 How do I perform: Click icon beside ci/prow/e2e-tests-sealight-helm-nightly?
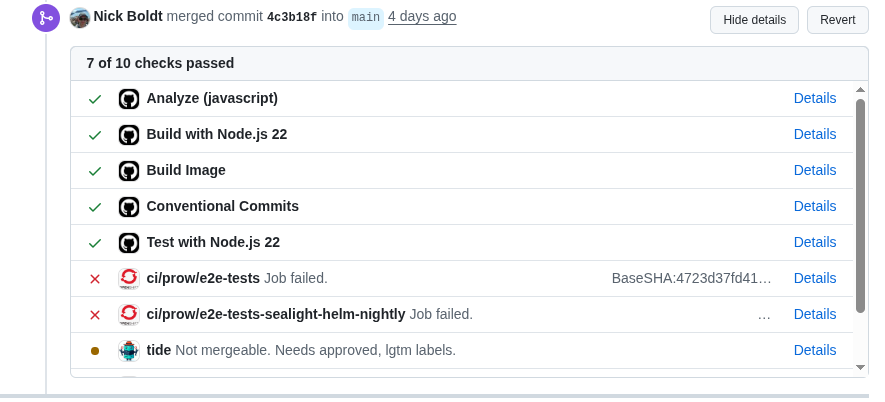[128, 315]
